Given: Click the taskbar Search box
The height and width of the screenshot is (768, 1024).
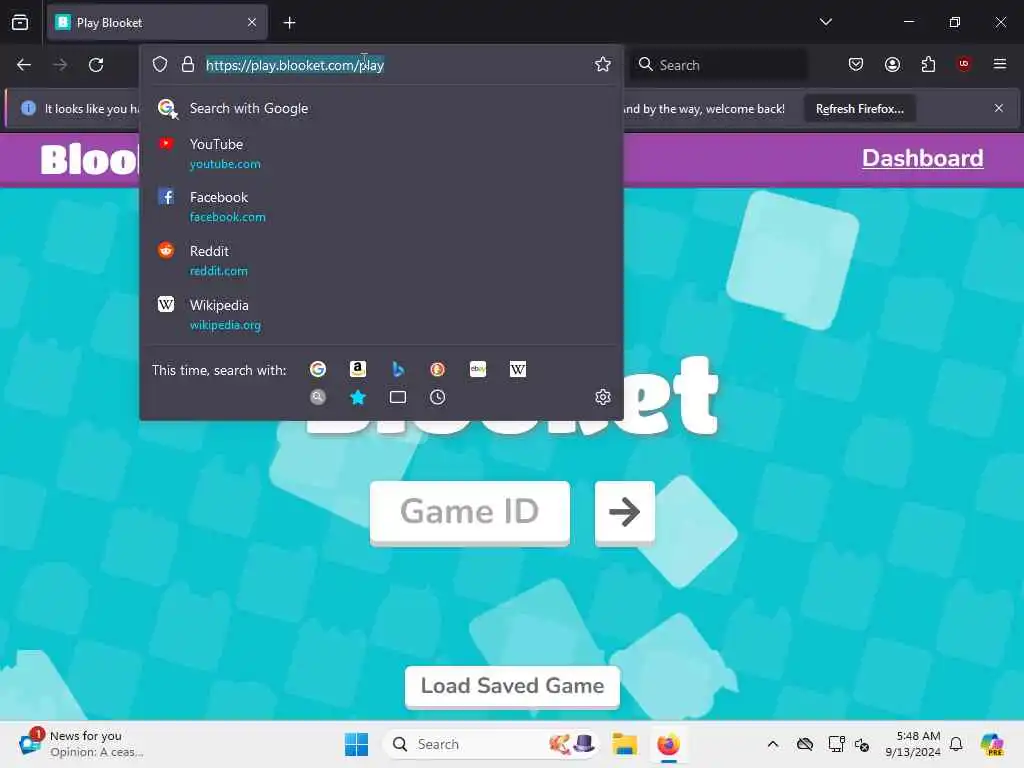Looking at the screenshot, I should (x=491, y=744).
